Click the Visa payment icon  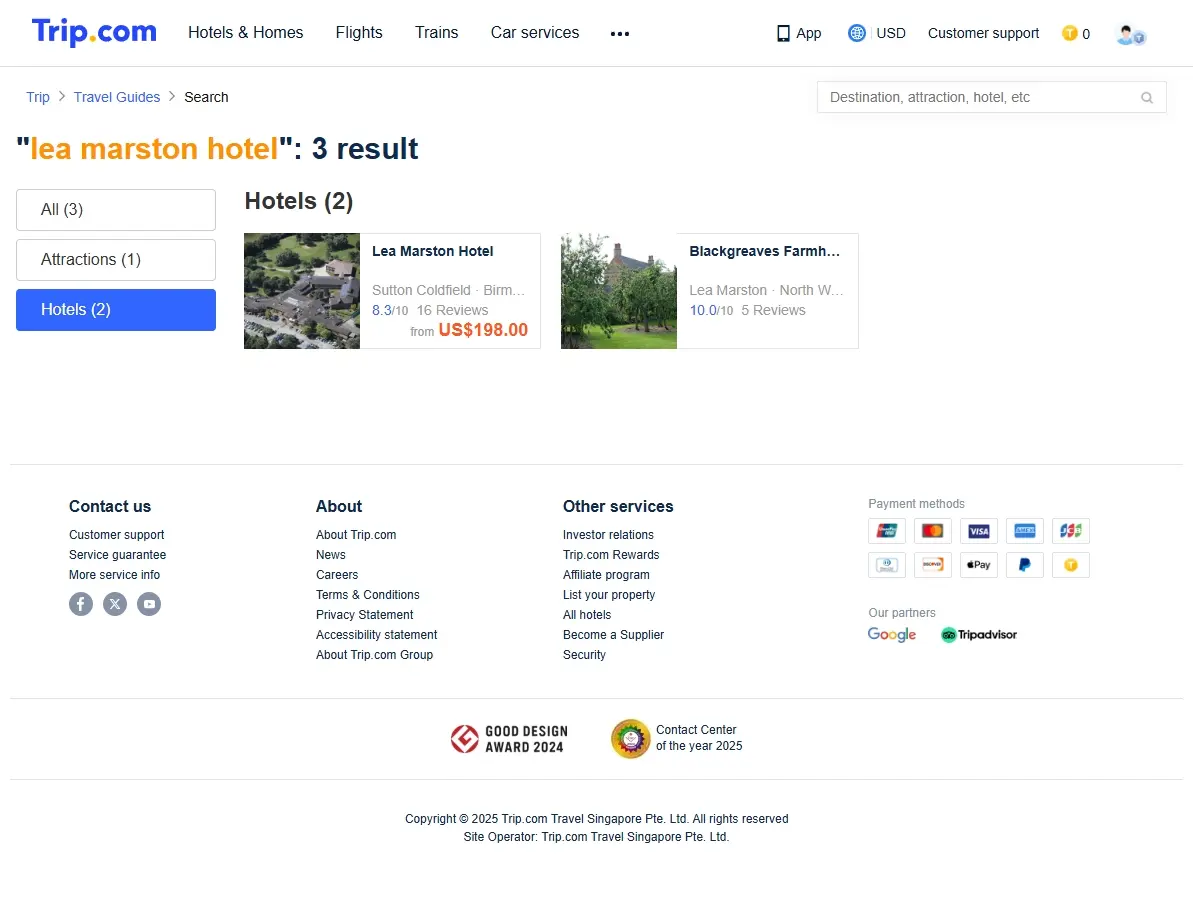coord(979,531)
